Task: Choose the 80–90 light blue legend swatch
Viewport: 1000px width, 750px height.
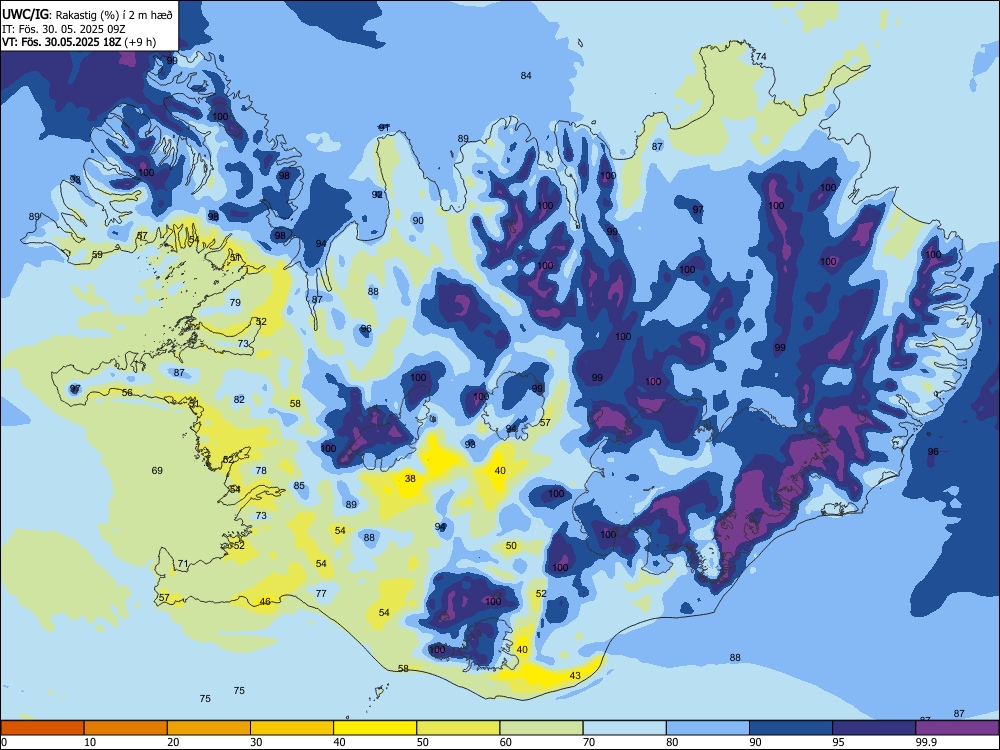Action: tap(708, 728)
